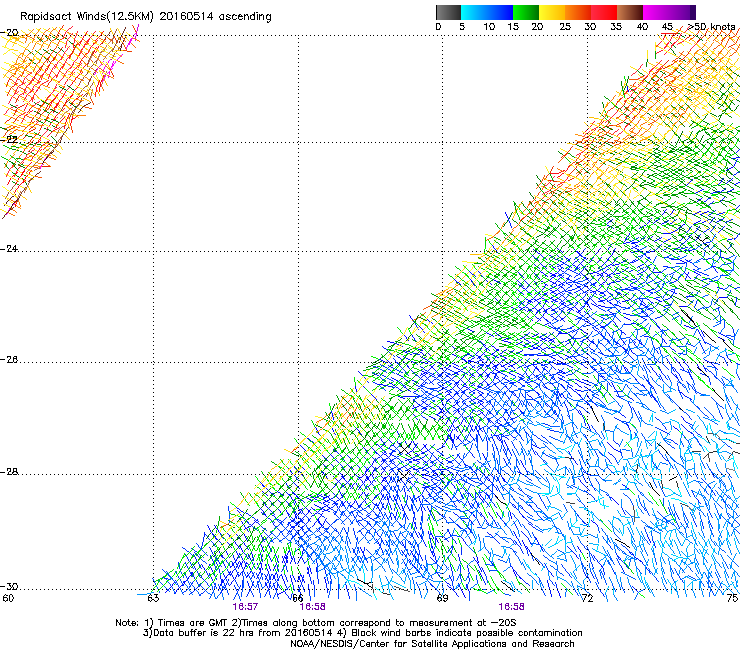Click the 'Data buffer is 22 hrs' note line

362,633
